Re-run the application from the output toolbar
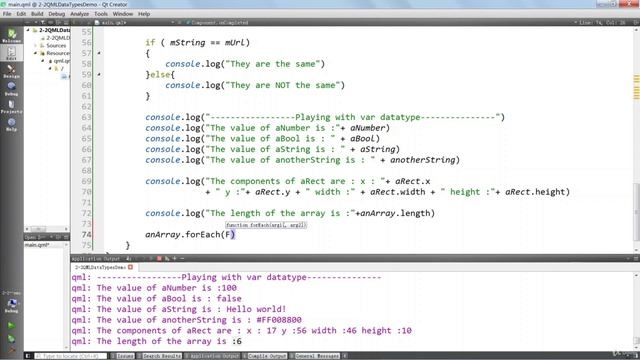The image size is (640, 360). pyautogui.click(x=167, y=258)
